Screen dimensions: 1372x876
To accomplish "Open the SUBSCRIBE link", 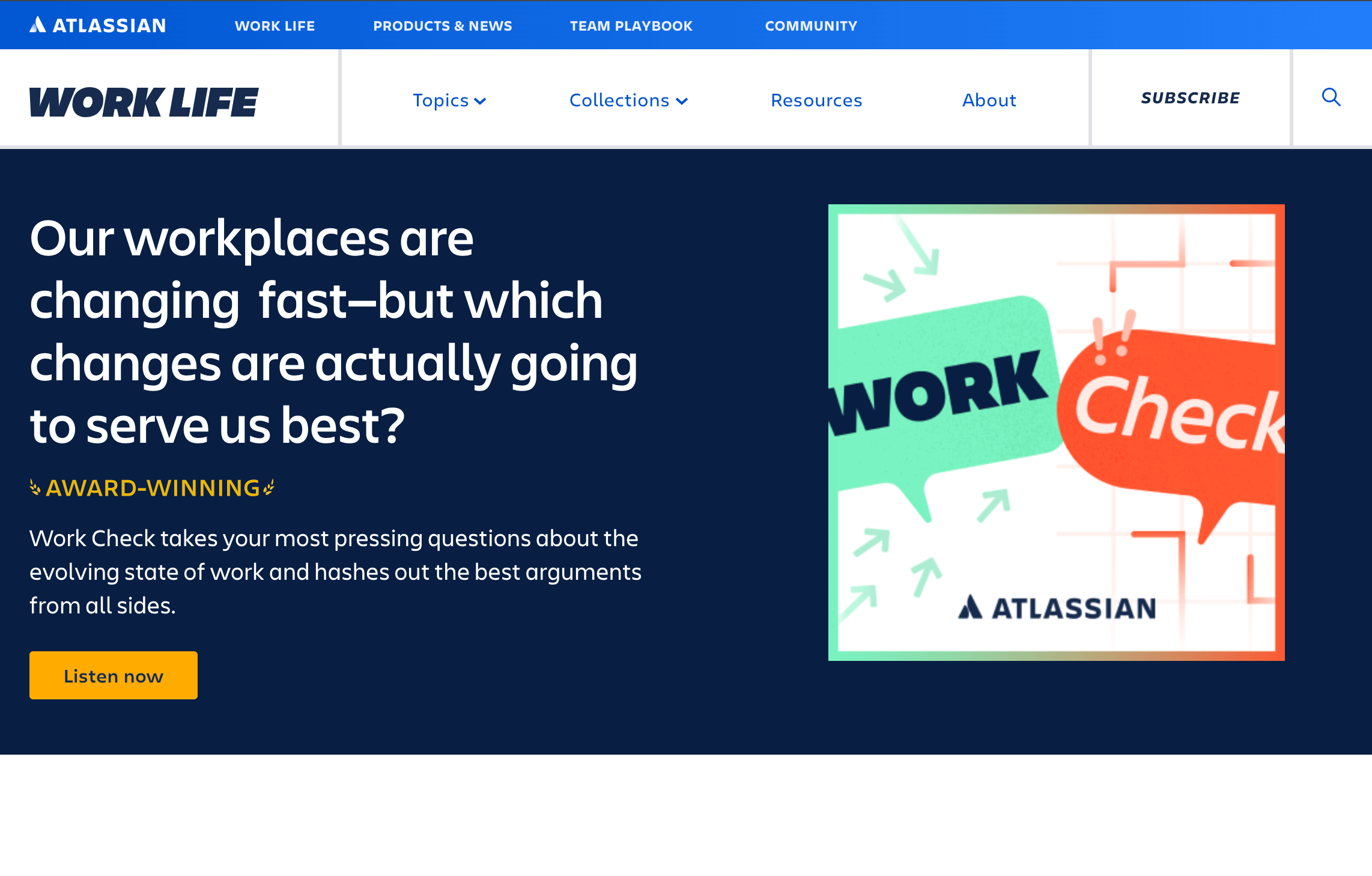I will (x=1189, y=98).
